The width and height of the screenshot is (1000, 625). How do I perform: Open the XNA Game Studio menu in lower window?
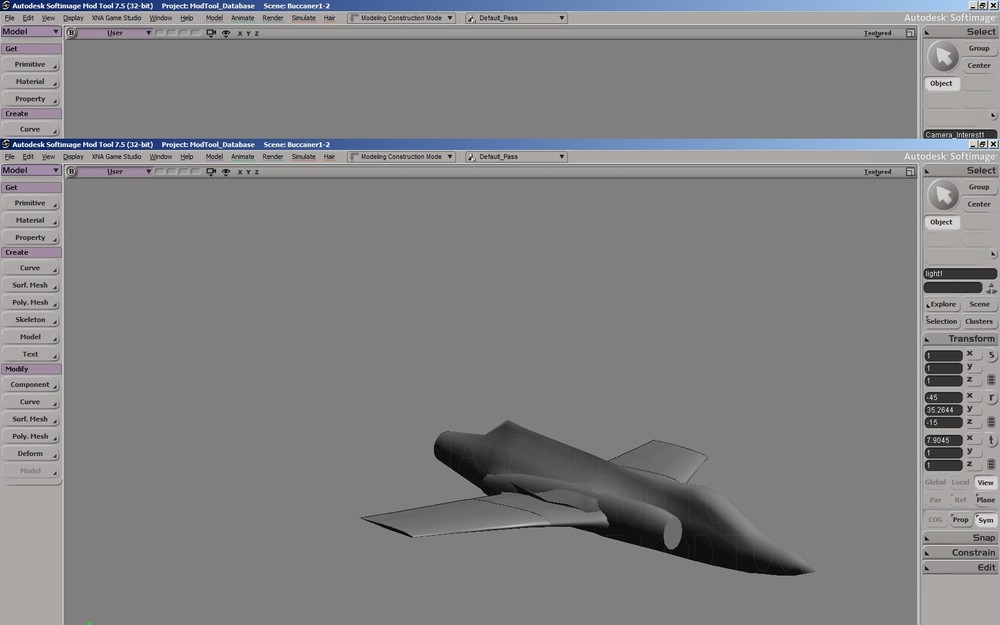117,157
